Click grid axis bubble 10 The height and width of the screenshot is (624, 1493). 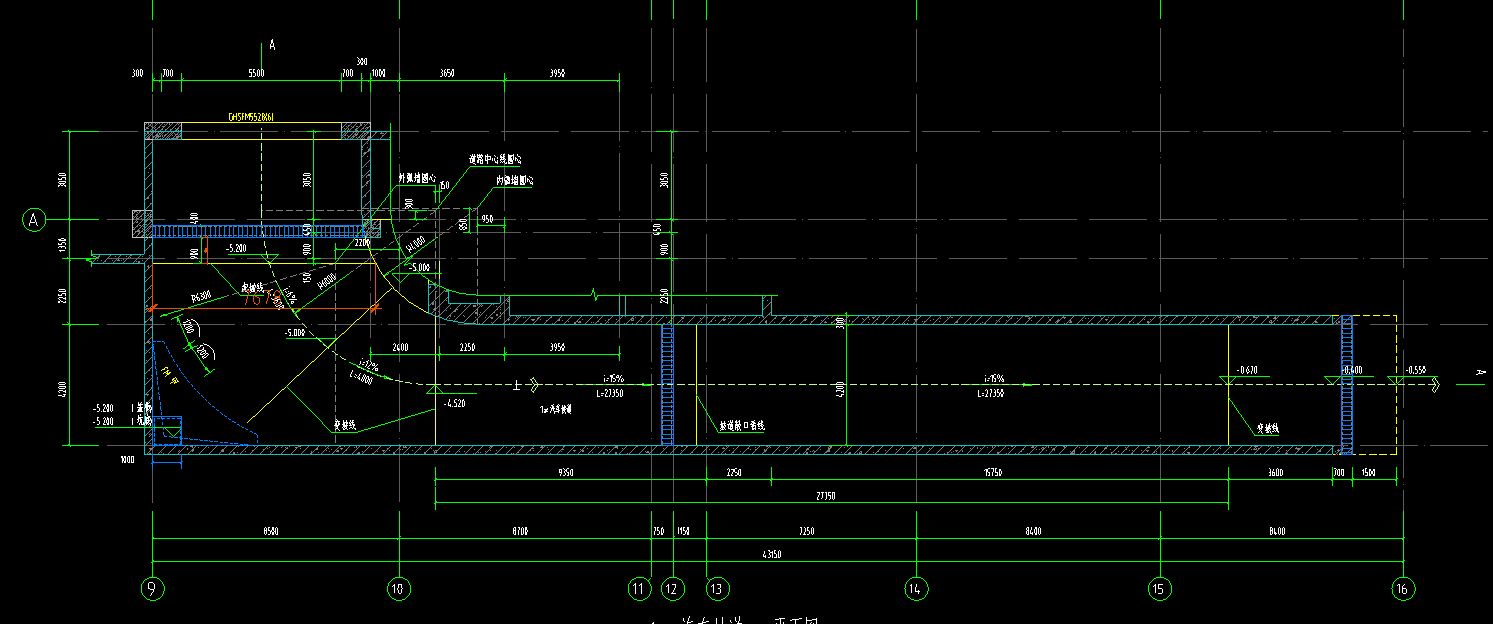[x=398, y=589]
